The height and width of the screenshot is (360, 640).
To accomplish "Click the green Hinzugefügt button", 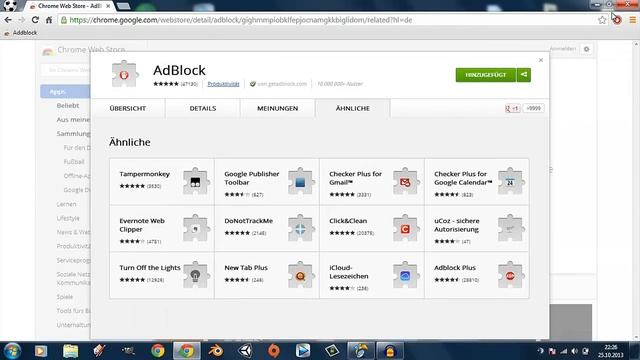I will [x=486, y=75].
